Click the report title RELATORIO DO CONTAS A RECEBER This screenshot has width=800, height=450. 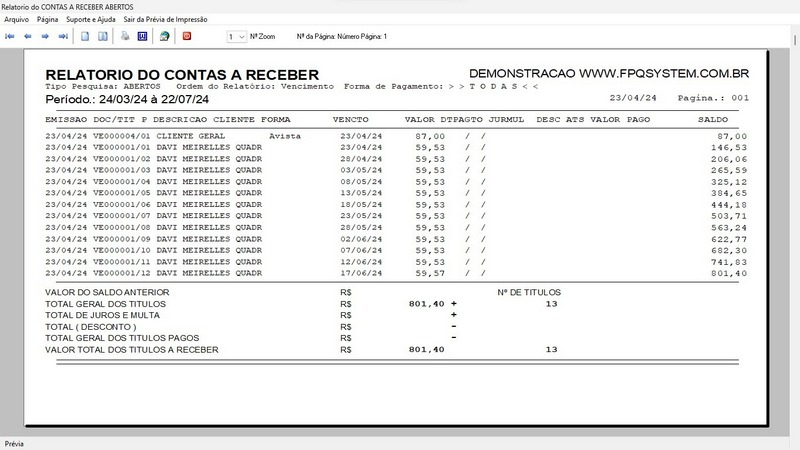click(182, 75)
